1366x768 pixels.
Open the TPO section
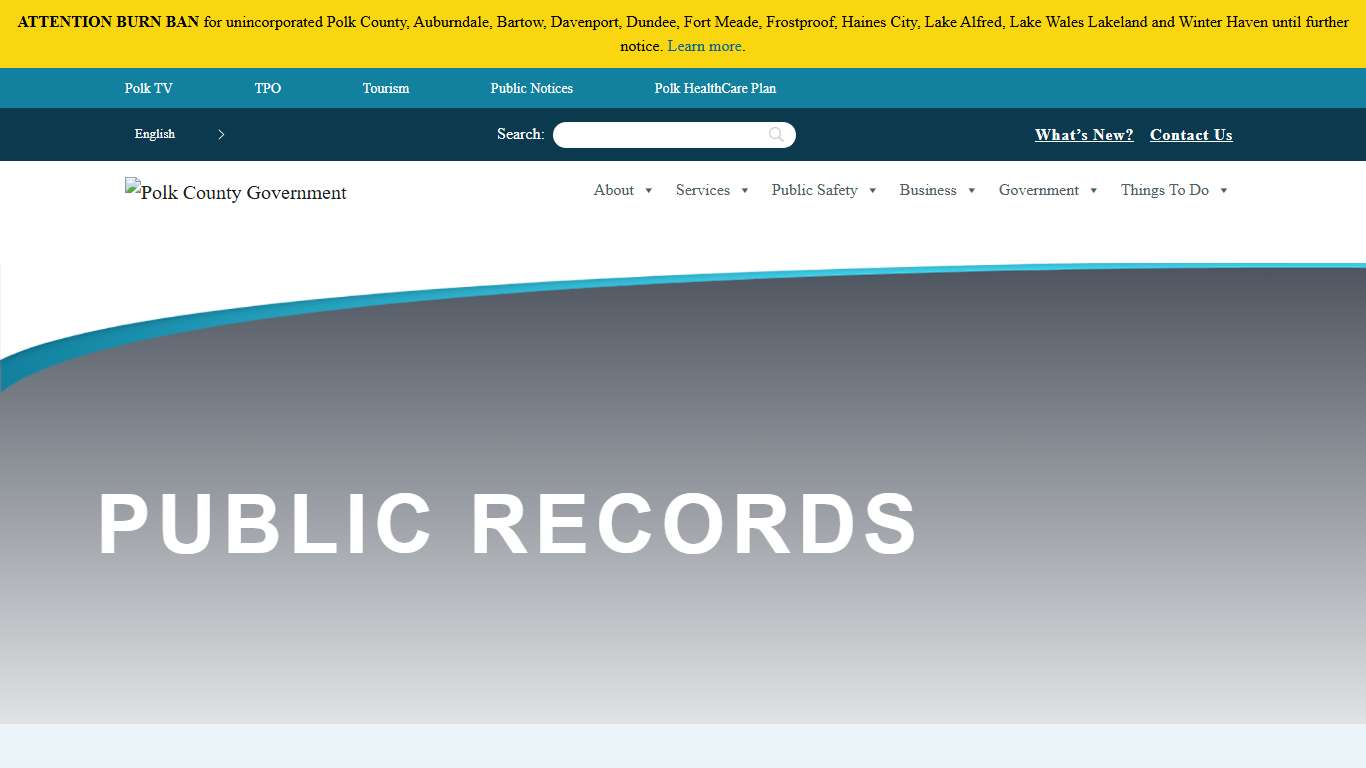267,88
